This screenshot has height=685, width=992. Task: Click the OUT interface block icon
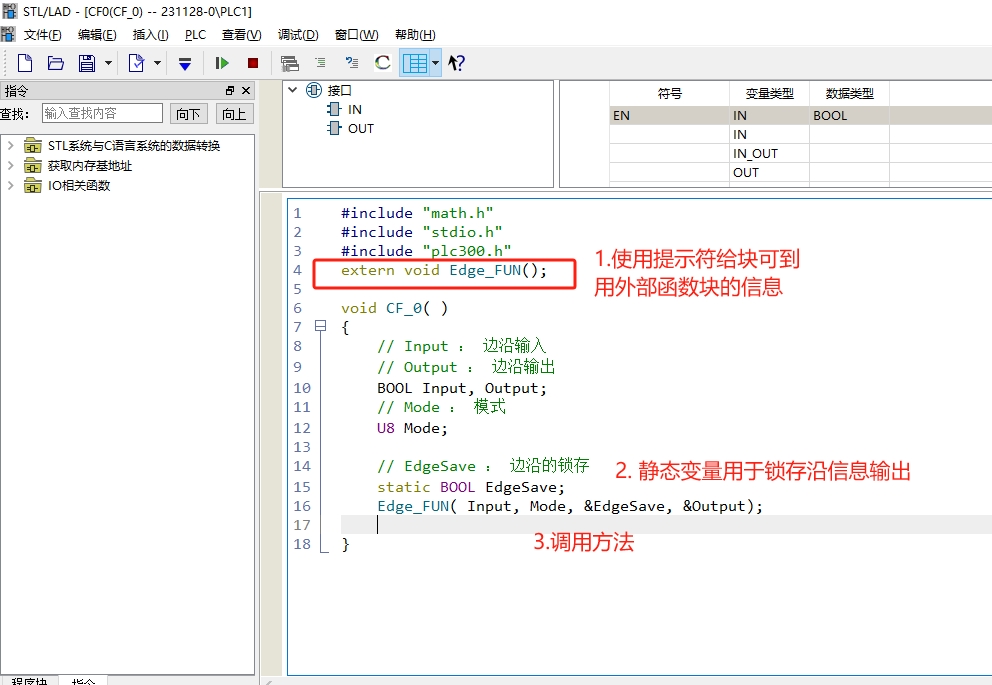tap(334, 128)
